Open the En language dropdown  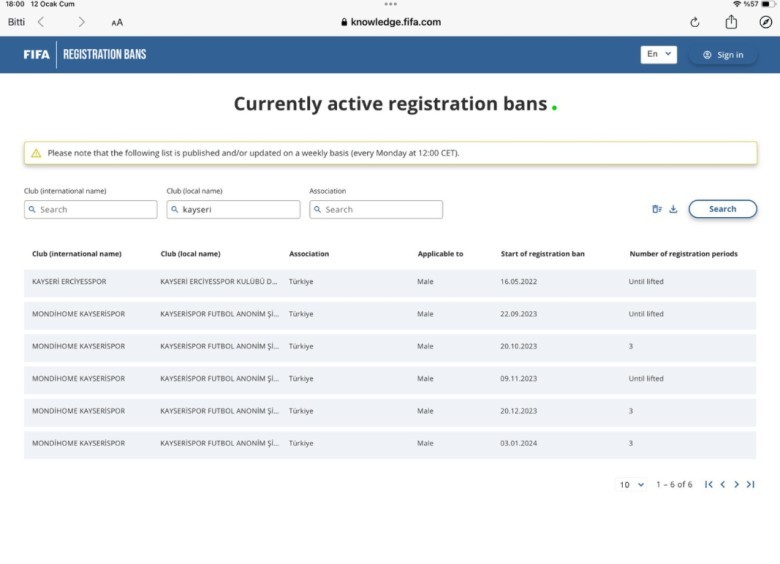tap(658, 54)
